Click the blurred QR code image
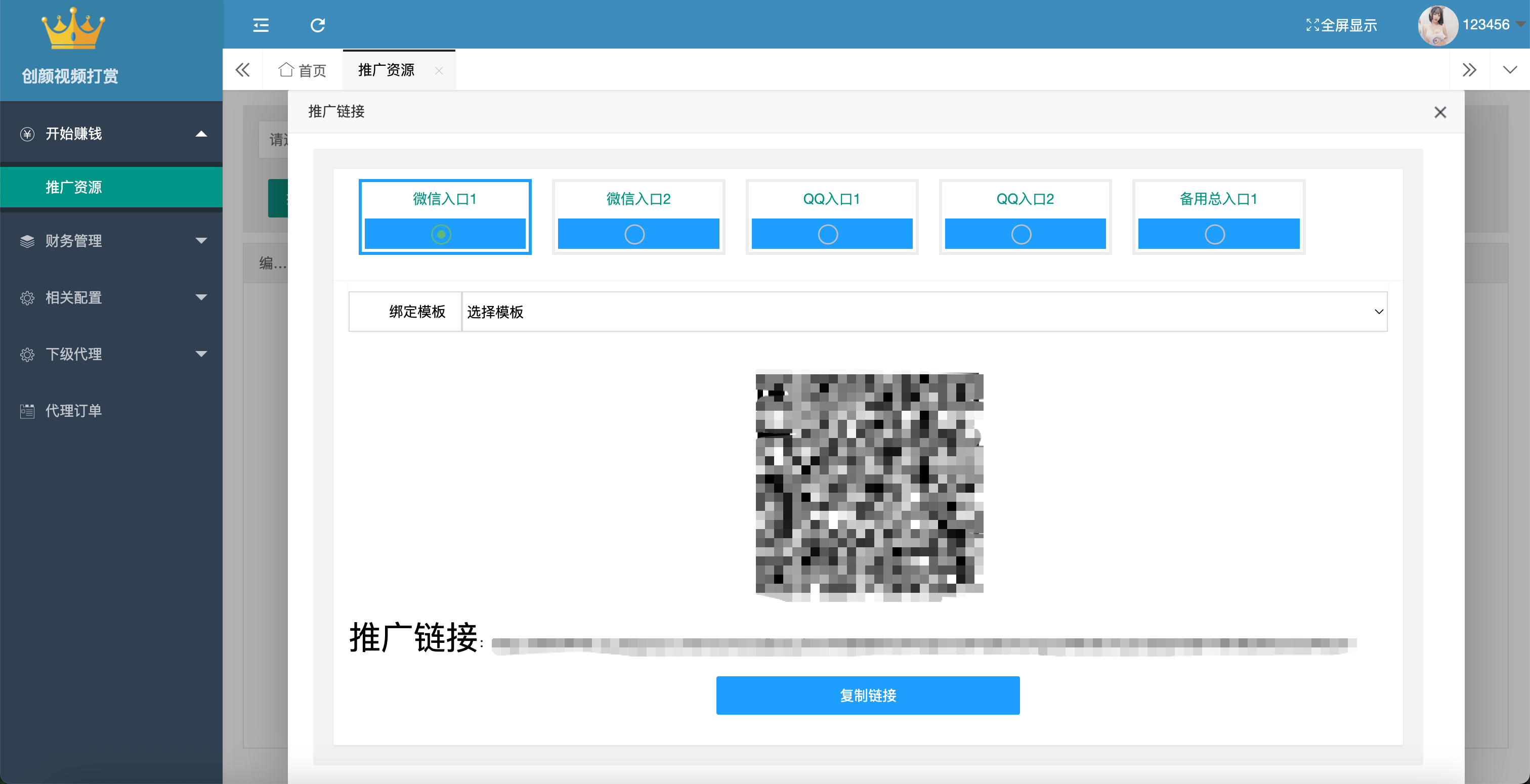Image resolution: width=1530 pixels, height=784 pixels. (869, 486)
